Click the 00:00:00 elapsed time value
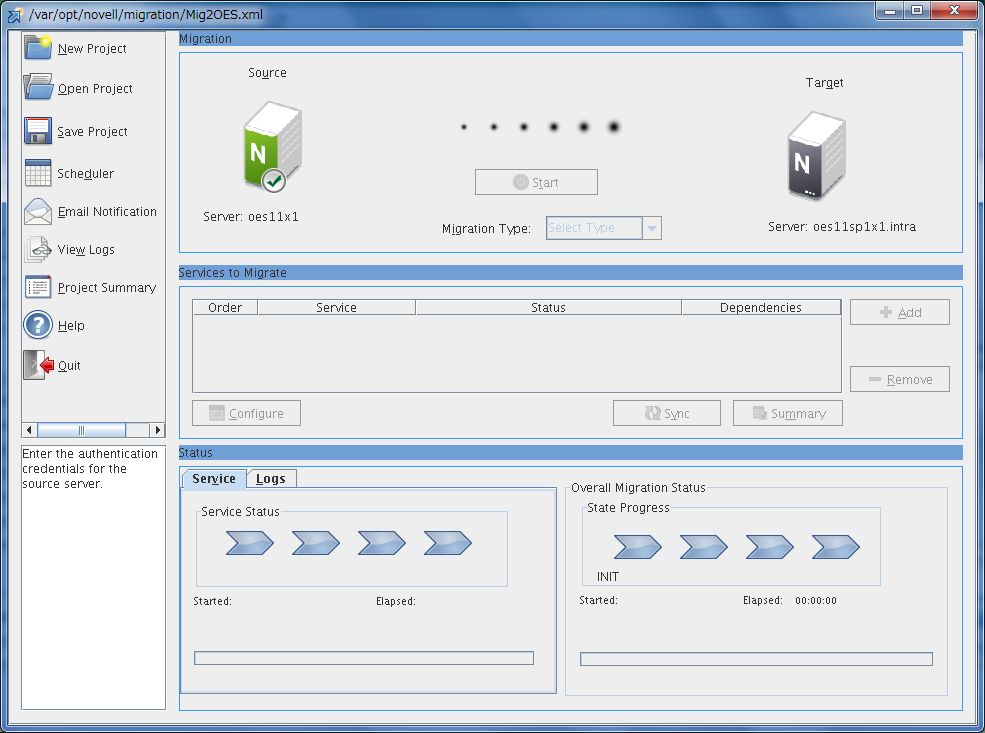 point(815,600)
